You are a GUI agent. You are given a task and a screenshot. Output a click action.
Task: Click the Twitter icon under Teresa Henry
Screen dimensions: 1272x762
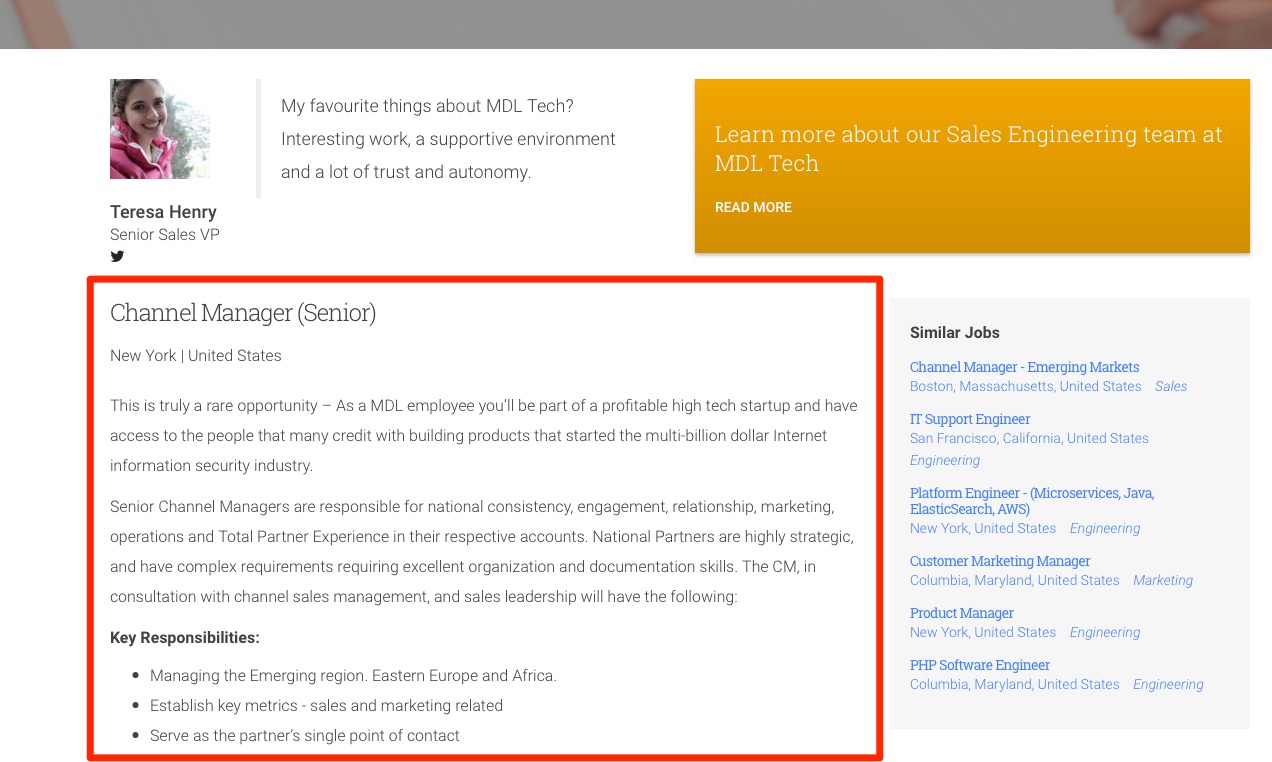(117, 256)
